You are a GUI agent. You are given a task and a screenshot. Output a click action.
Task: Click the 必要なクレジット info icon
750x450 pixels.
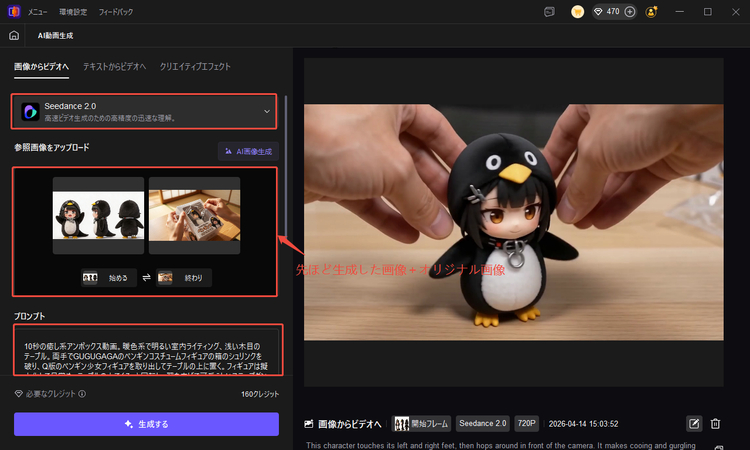point(82,394)
